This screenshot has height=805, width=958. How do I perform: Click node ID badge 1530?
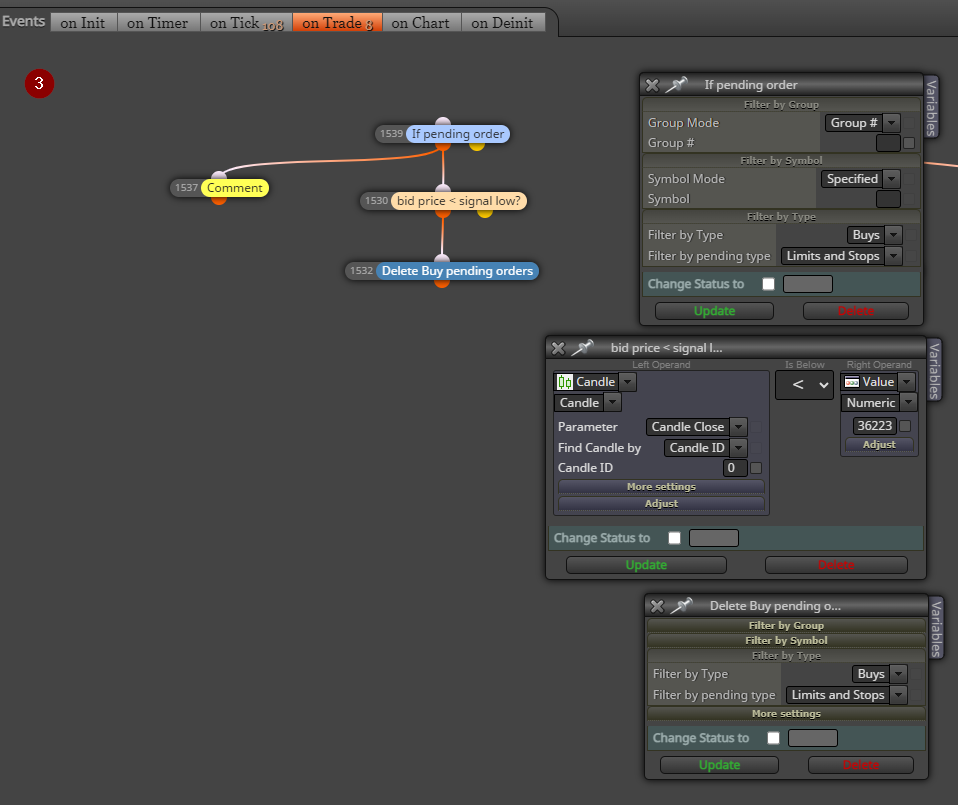click(376, 201)
